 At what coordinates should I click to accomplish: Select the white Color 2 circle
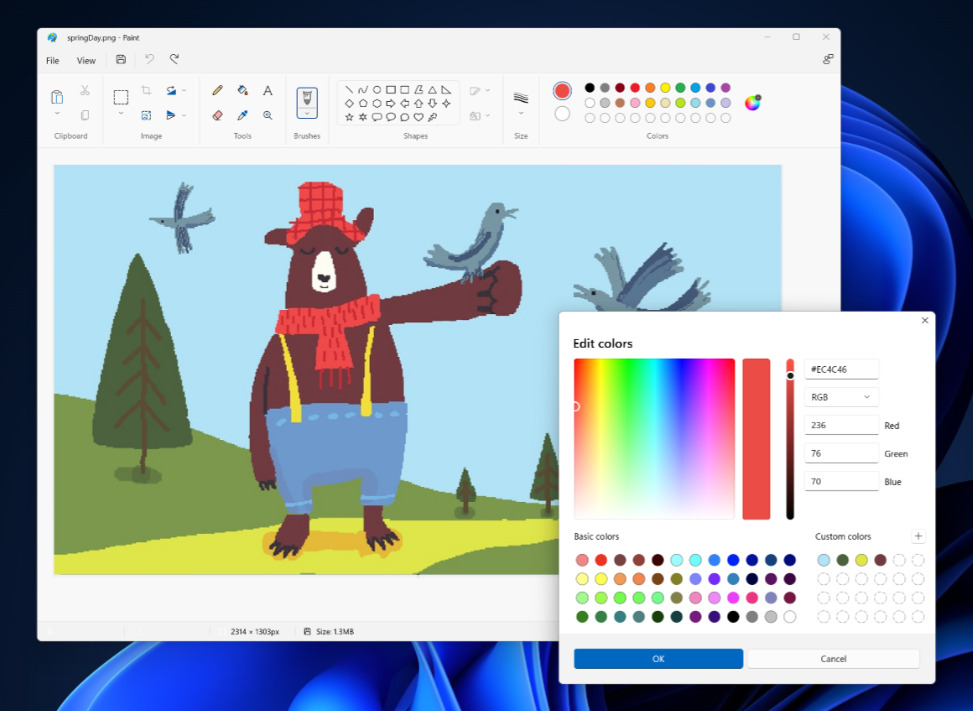(x=562, y=114)
